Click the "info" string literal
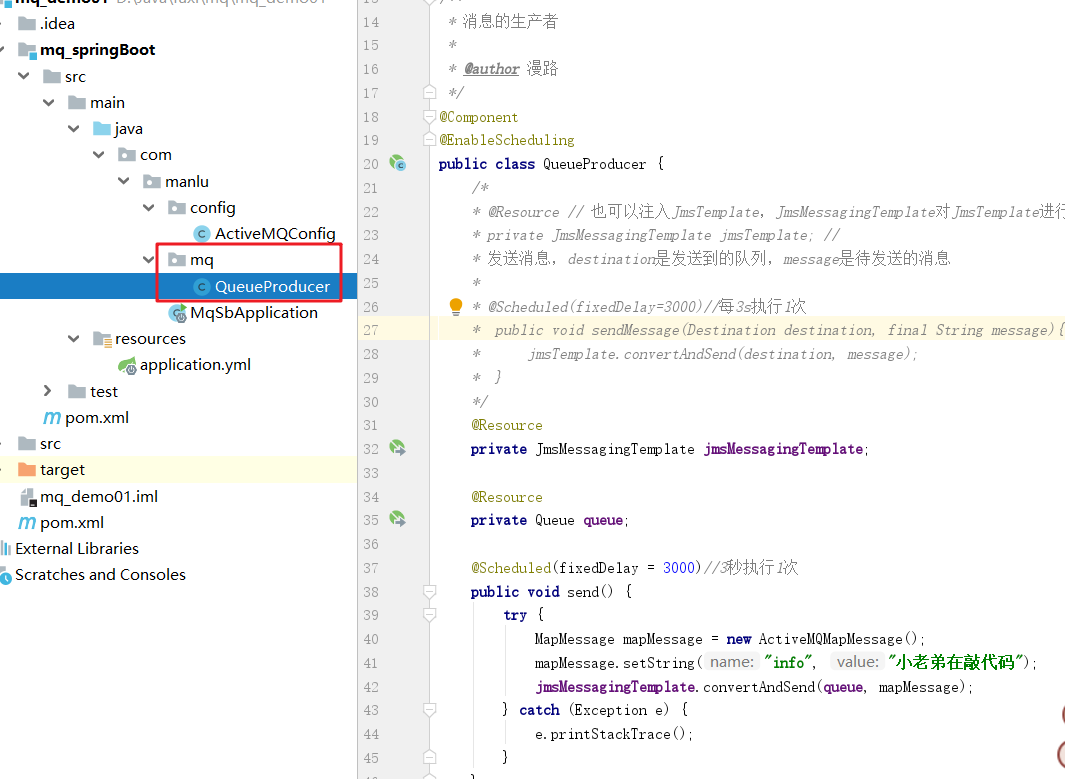Viewport: 1065px width, 779px height. pos(789,662)
